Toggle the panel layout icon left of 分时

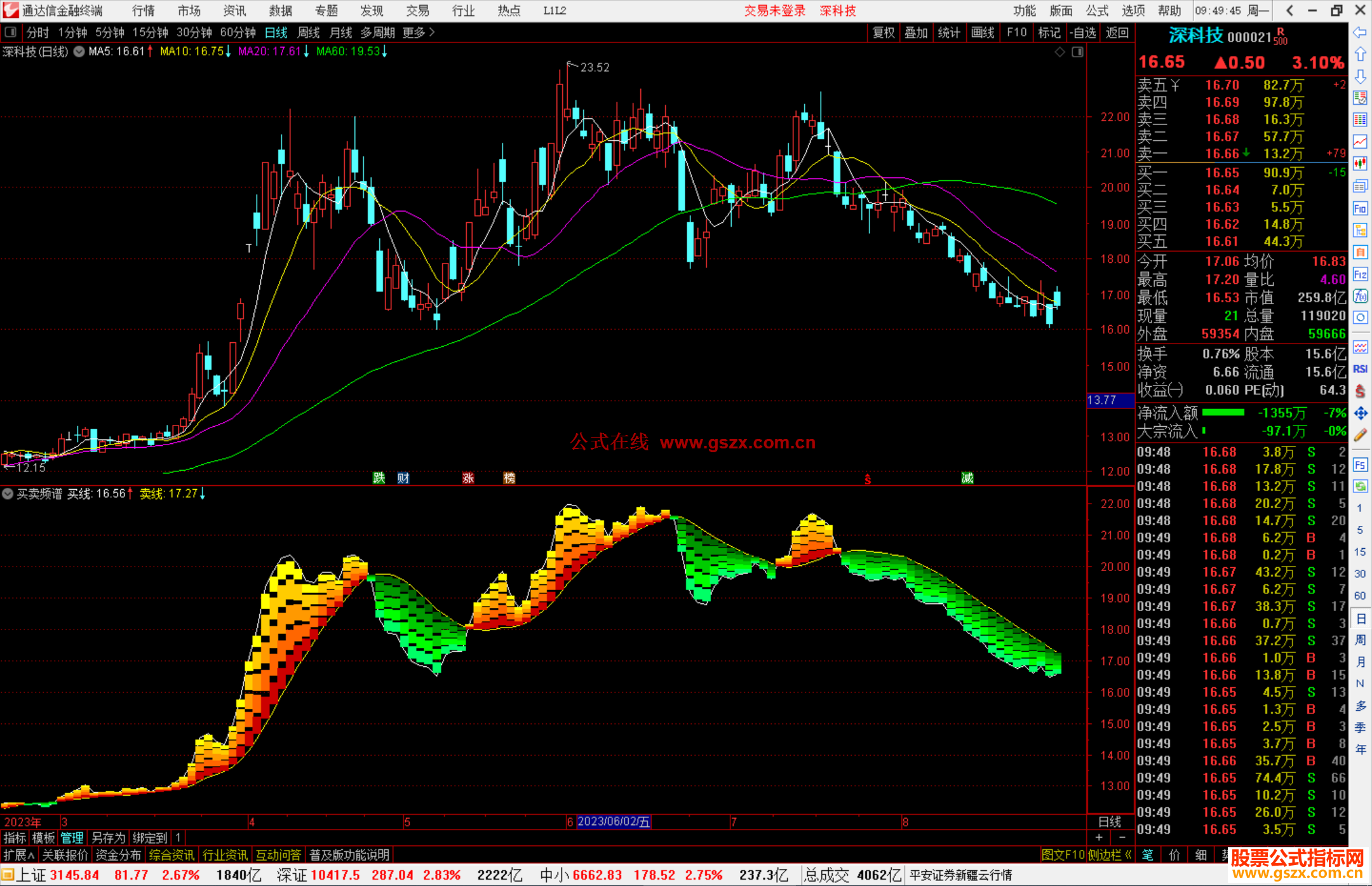[11, 32]
